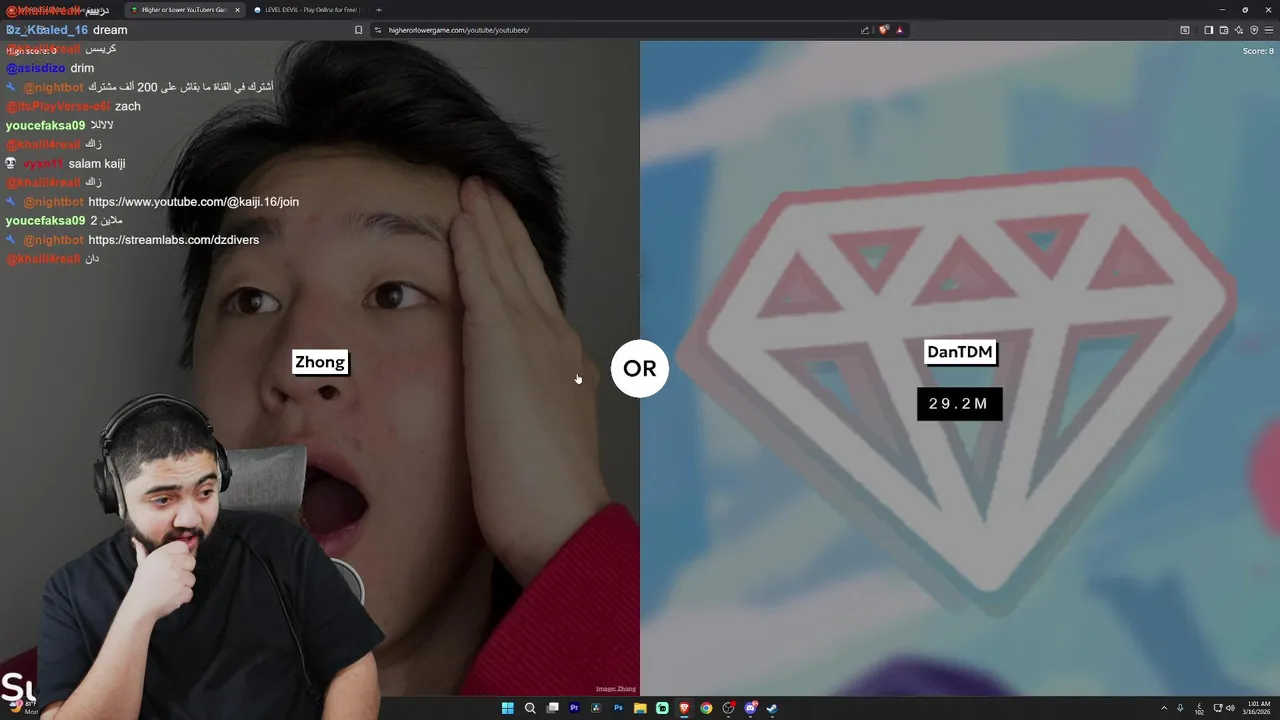Open the Windows Start menu

click(508, 708)
